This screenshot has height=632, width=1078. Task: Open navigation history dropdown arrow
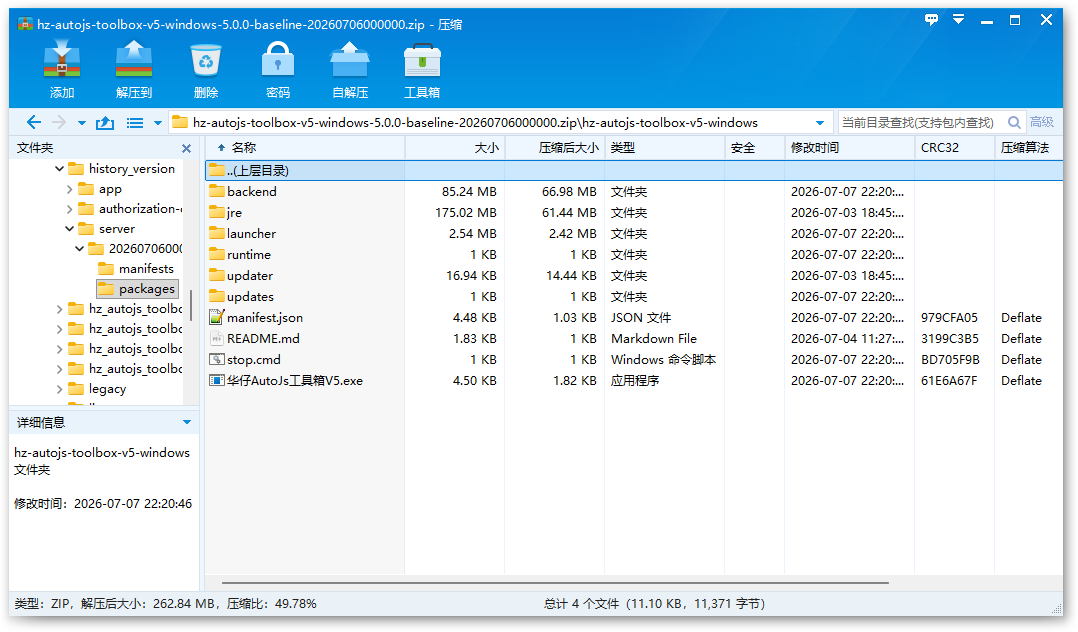tap(82, 123)
